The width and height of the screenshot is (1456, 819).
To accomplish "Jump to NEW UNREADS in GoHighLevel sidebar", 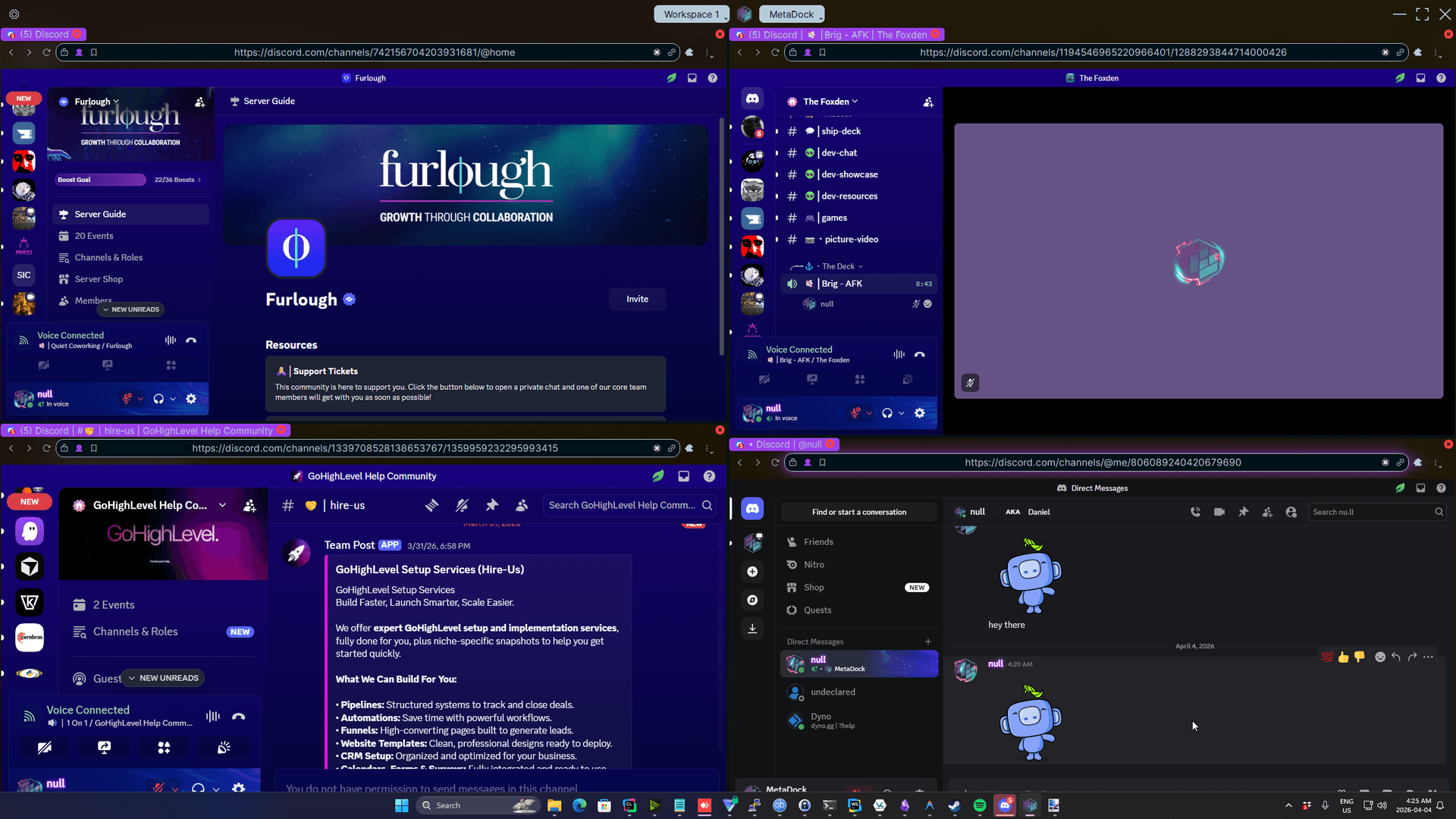I will [162, 678].
